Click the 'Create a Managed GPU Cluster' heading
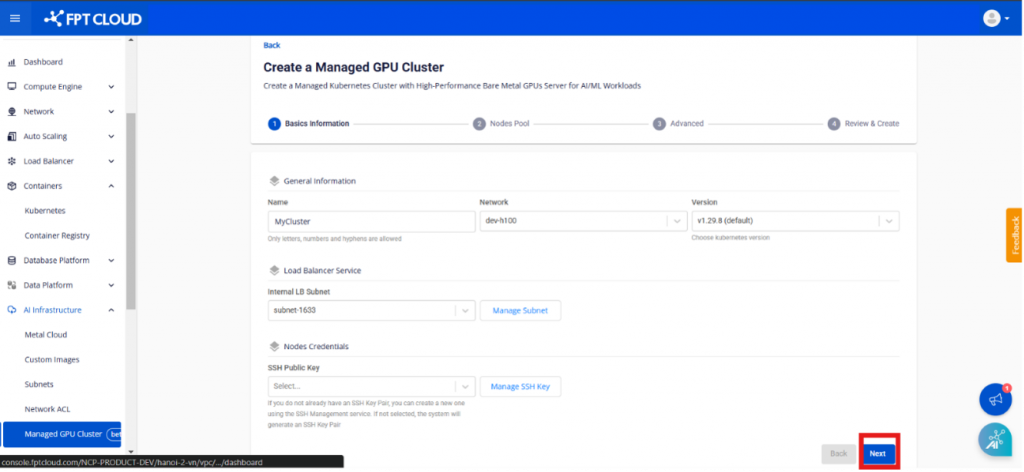The width and height of the screenshot is (1024, 472). tap(353, 67)
